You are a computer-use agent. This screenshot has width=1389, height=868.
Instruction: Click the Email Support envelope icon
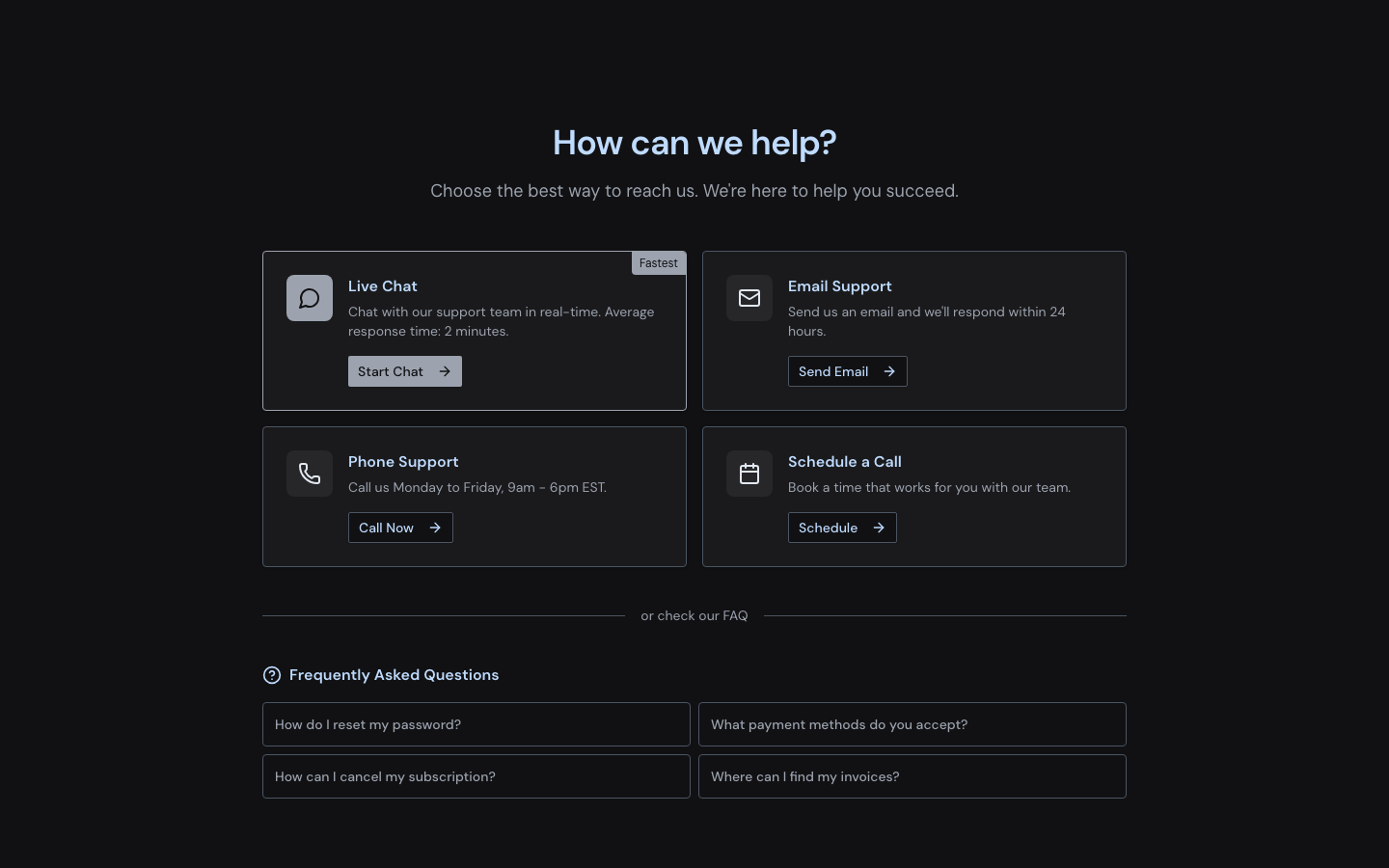click(749, 298)
